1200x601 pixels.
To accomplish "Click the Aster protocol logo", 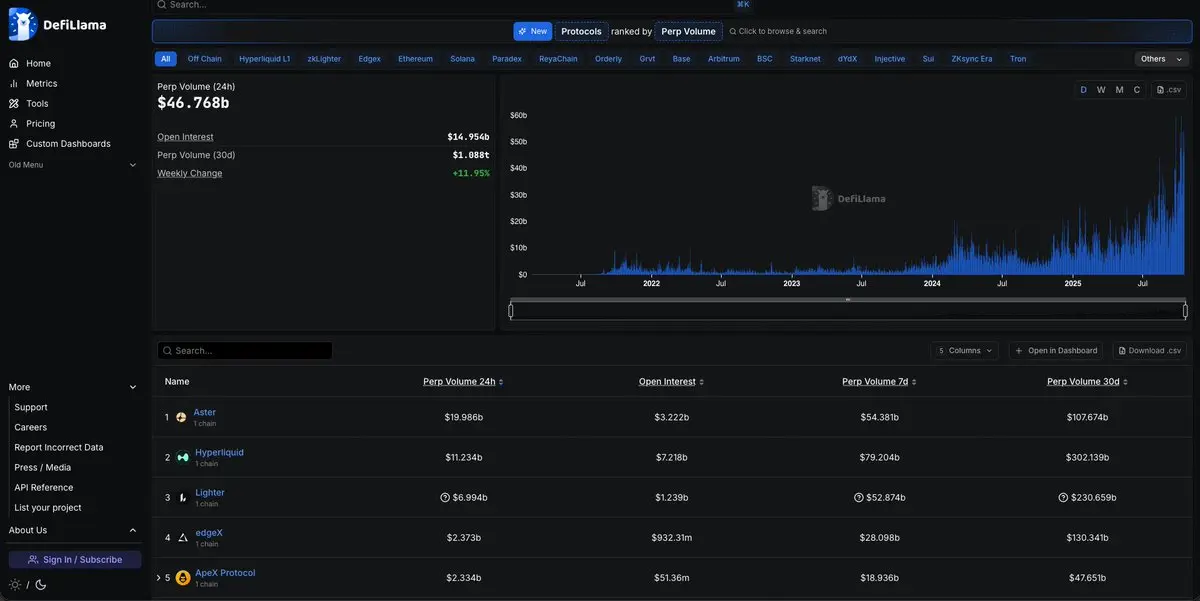I will 181,417.
